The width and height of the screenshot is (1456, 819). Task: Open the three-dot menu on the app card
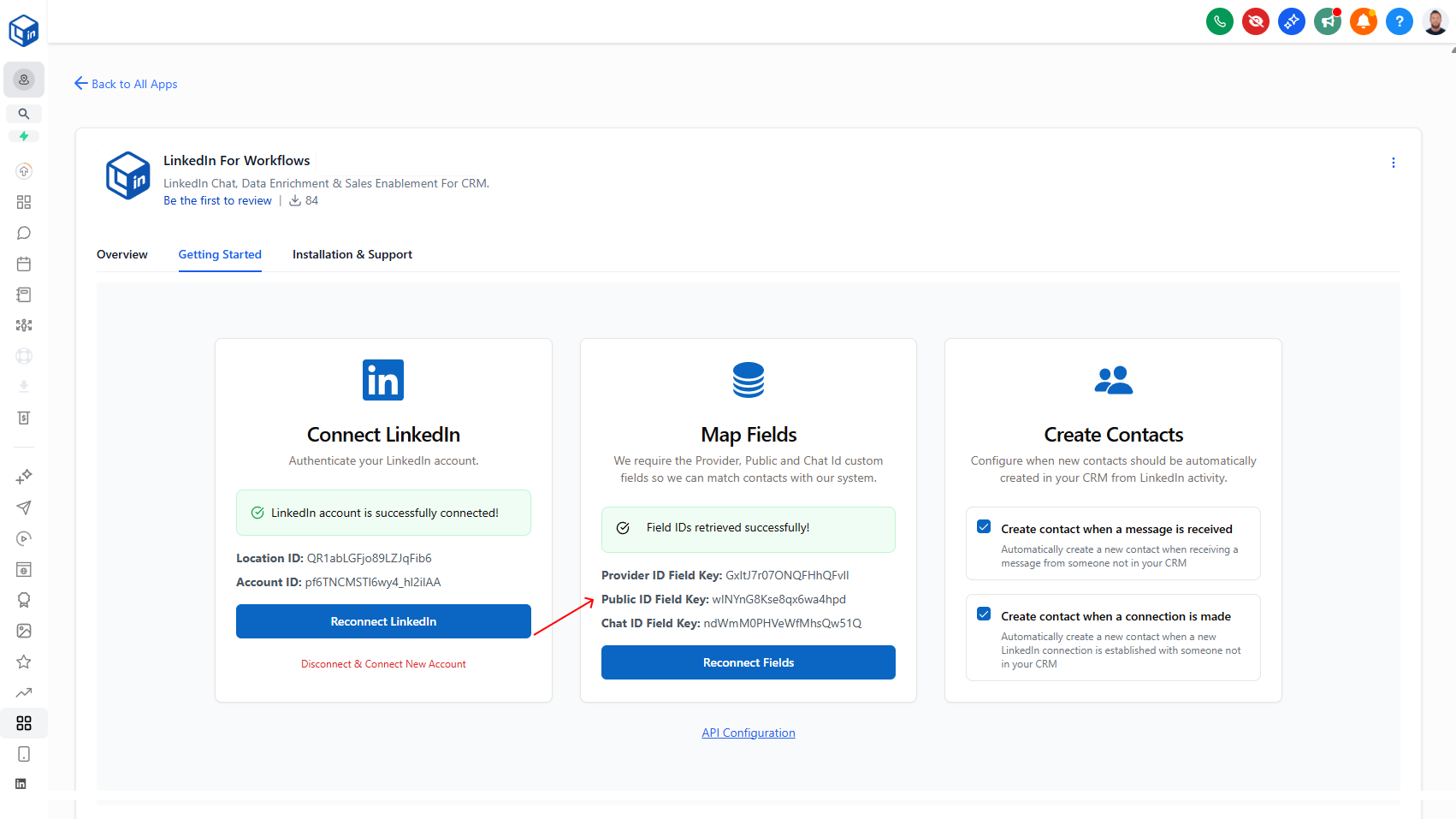(x=1394, y=162)
